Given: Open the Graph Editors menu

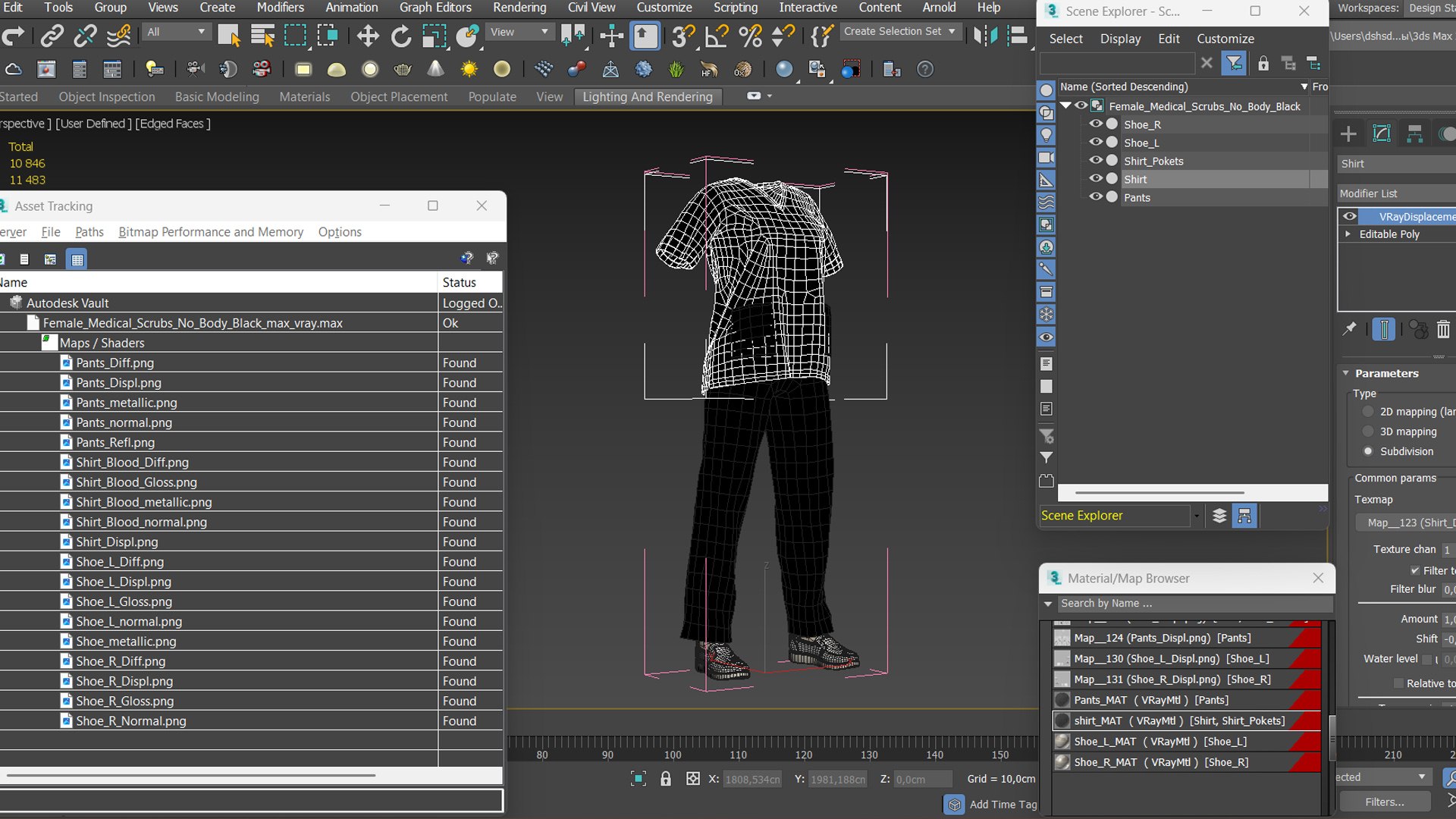Looking at the screenshot, I should (435, 8).
